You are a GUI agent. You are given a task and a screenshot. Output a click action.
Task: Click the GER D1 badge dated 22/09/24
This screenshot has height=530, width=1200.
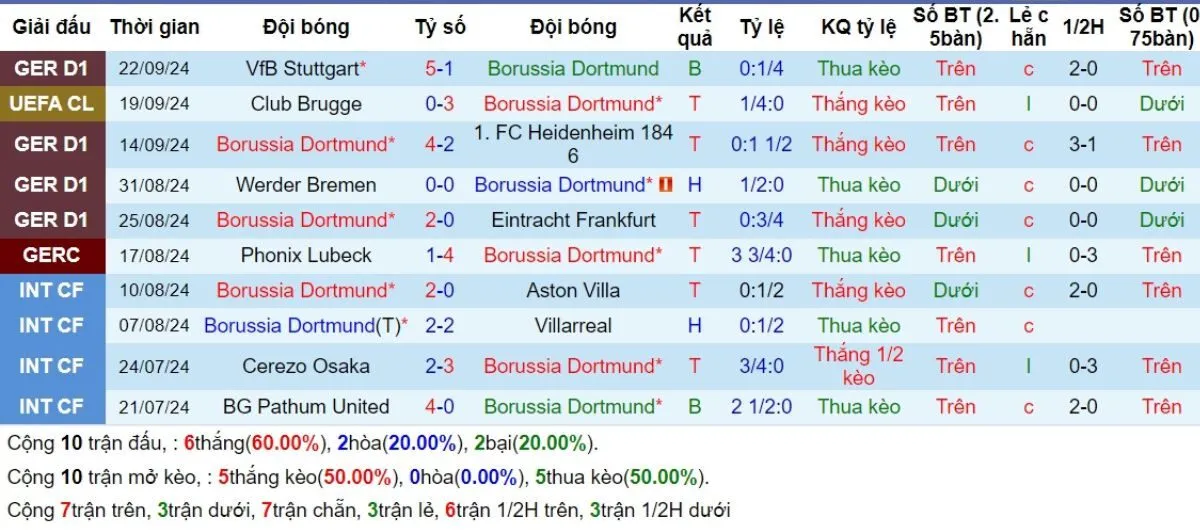pyautogui.click(x=52, y=69)
